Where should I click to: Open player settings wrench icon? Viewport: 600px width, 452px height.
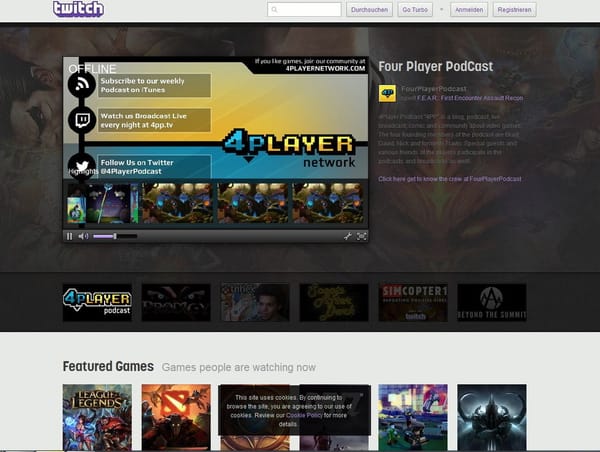tap(347, 236)
